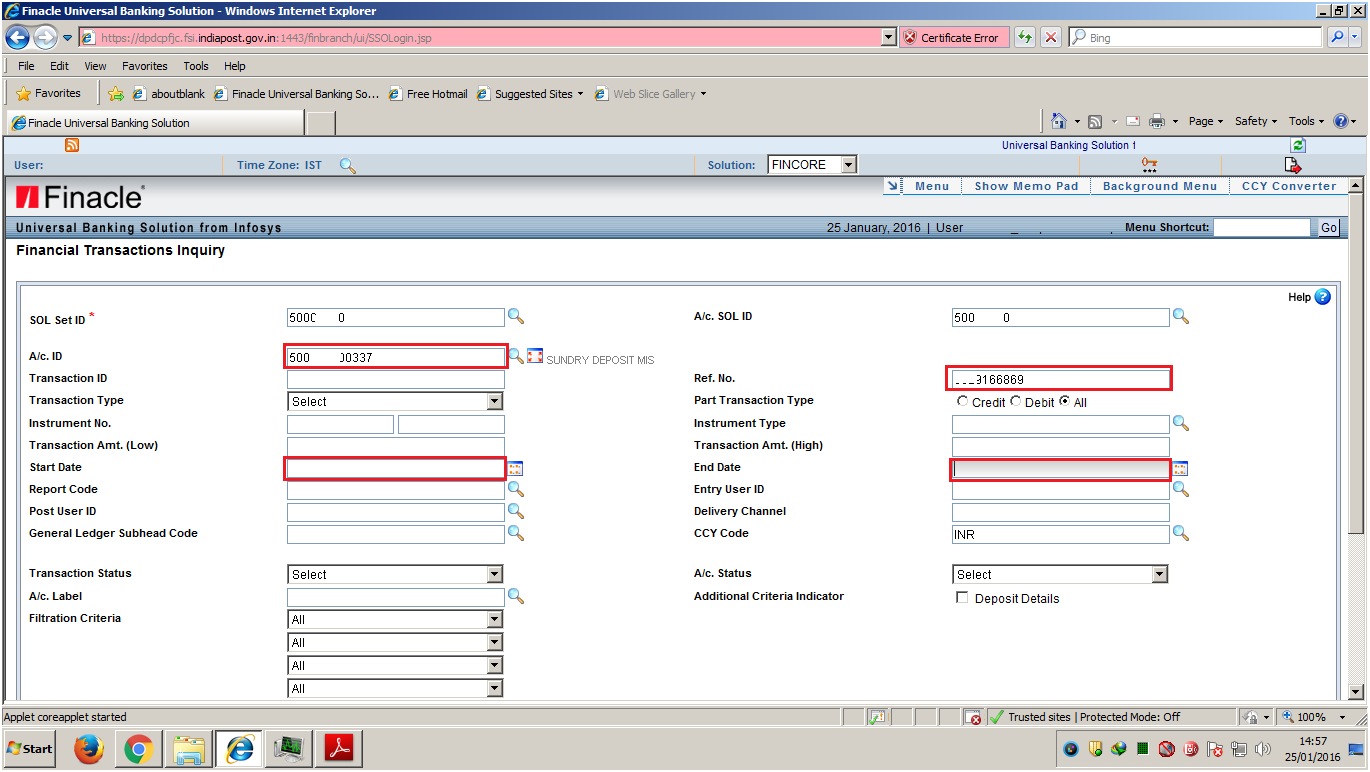
Task: Open the SOL Set ID lookup magnifier
Action: 516,316
